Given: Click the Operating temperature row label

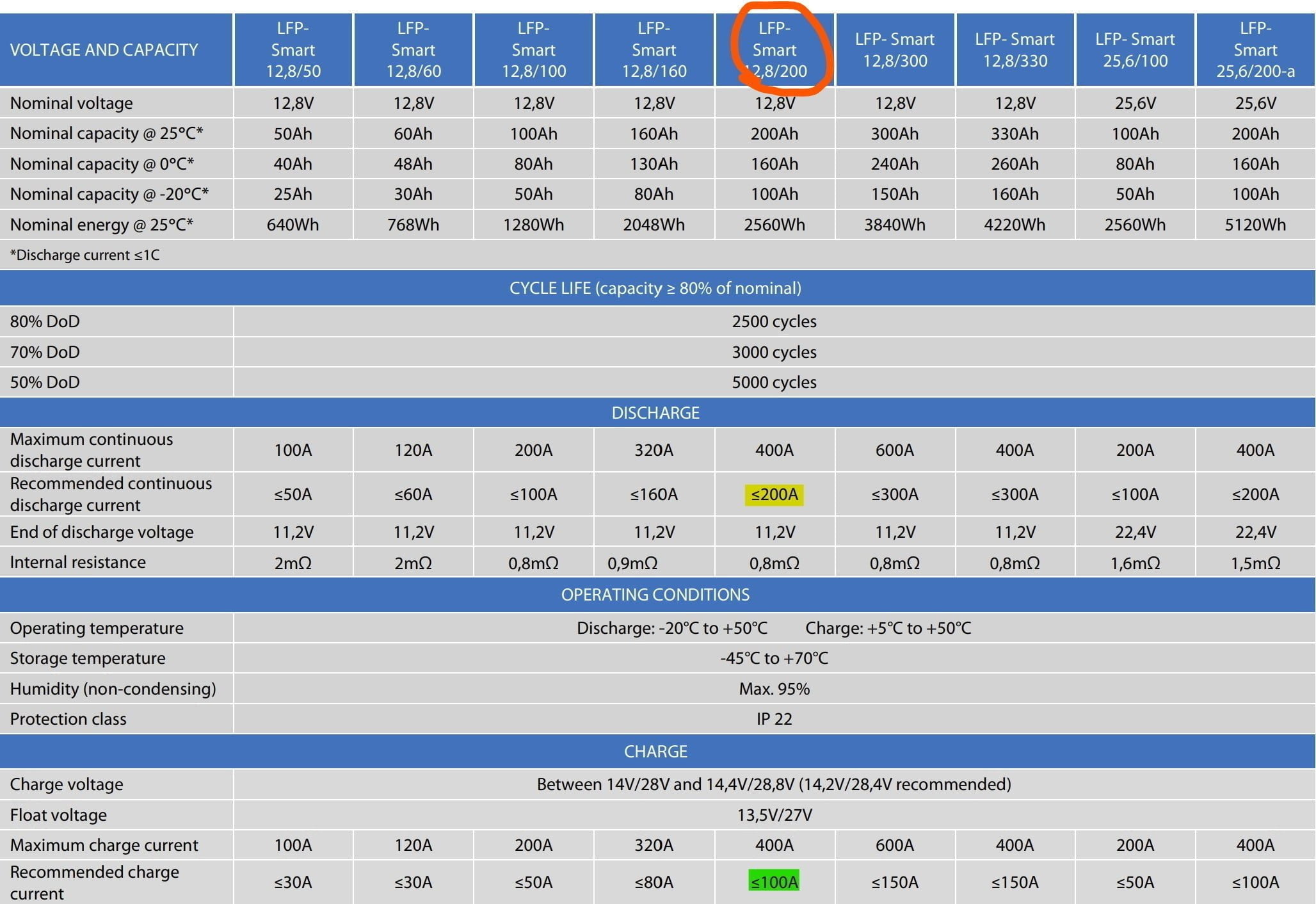Looking at the screenshot, I should pos(97,628).
